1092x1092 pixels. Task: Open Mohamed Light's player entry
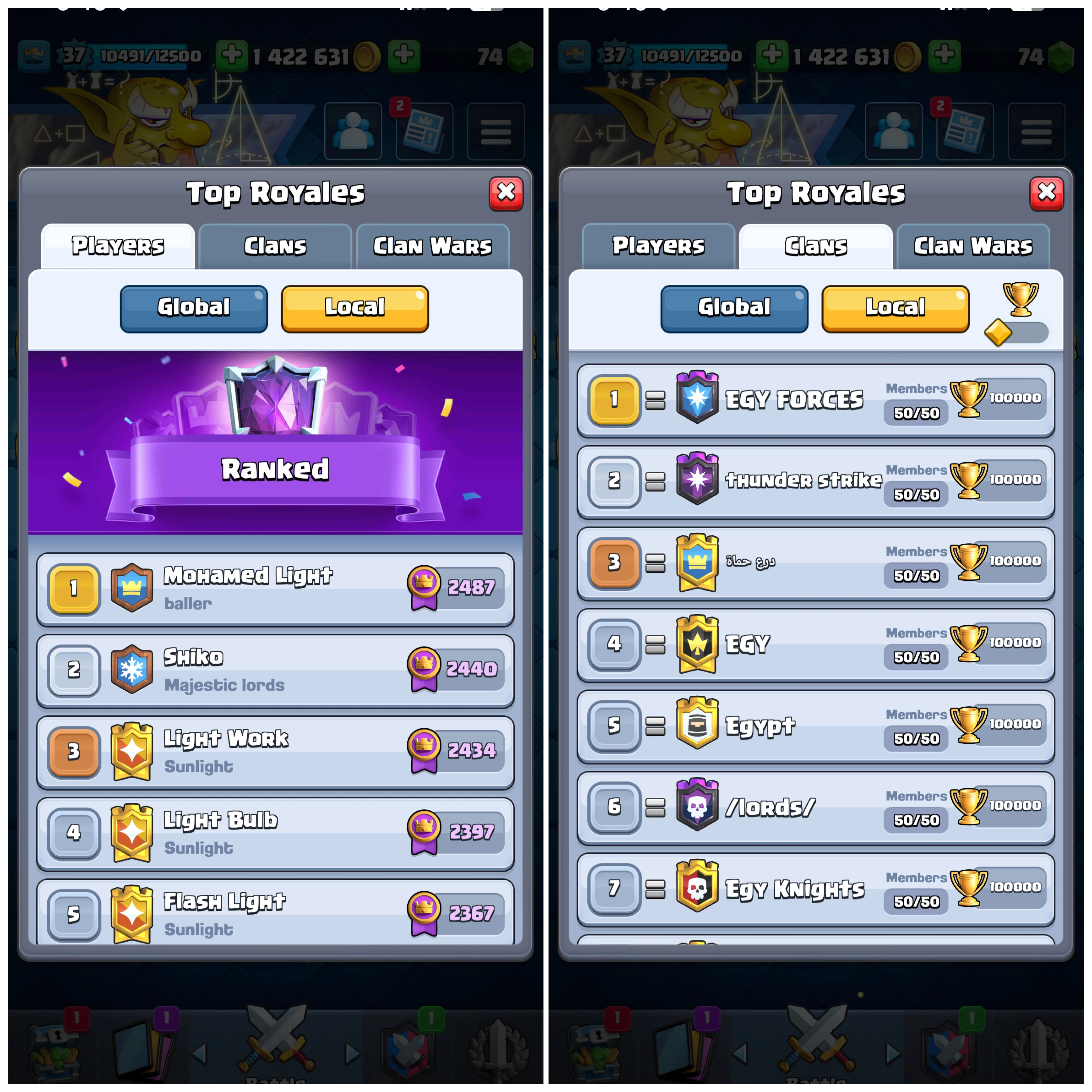pos(275,589)
